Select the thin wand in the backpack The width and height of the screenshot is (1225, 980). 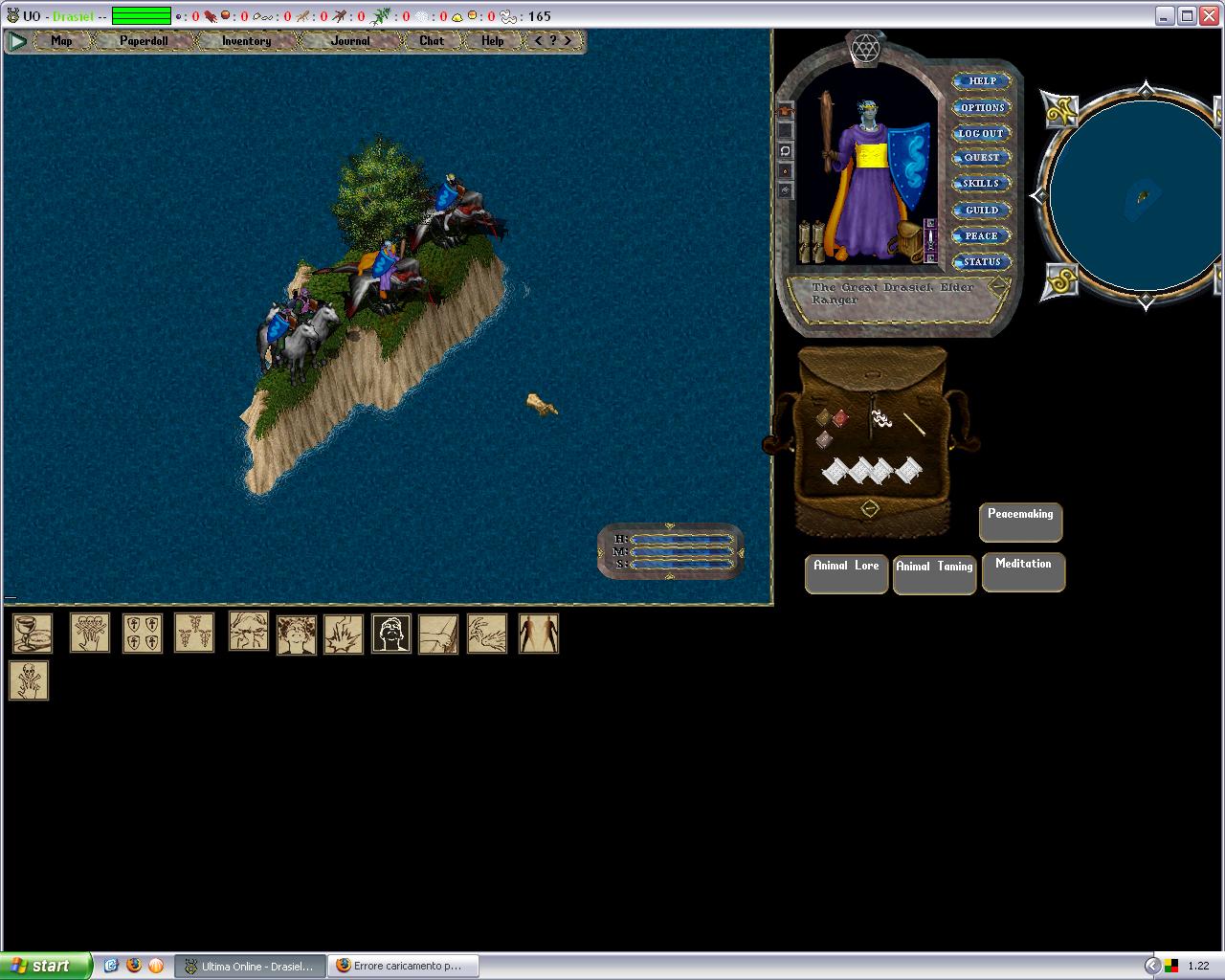(914, 423)
